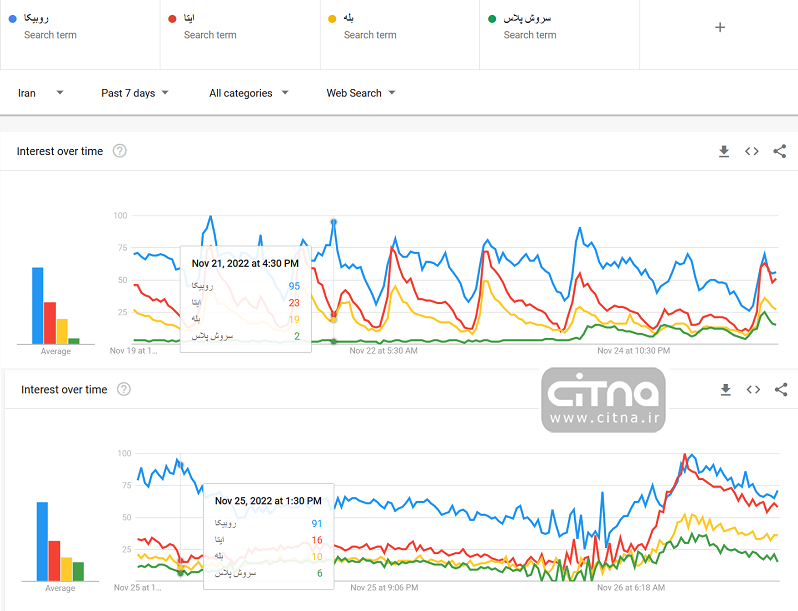Open the Iran region dropdown

pyautogui.click(x=41, y=93)
